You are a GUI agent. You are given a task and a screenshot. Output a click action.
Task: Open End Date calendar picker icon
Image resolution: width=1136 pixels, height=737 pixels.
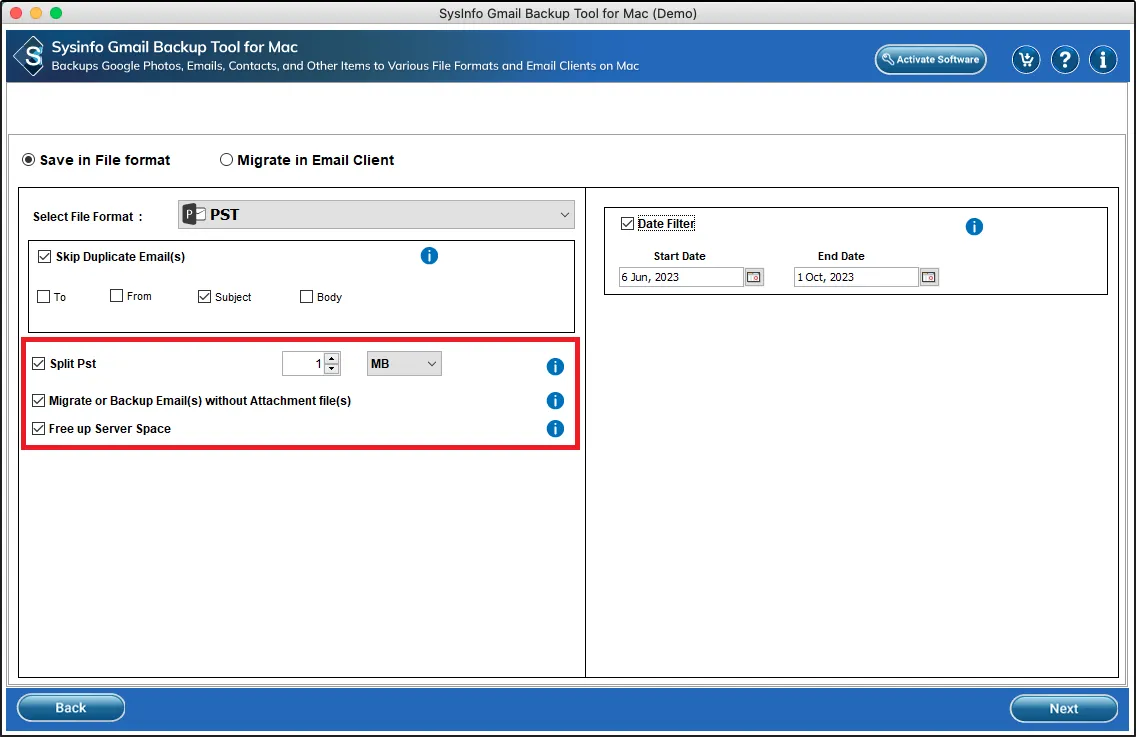pyautogui.click(x=929, y=277)
